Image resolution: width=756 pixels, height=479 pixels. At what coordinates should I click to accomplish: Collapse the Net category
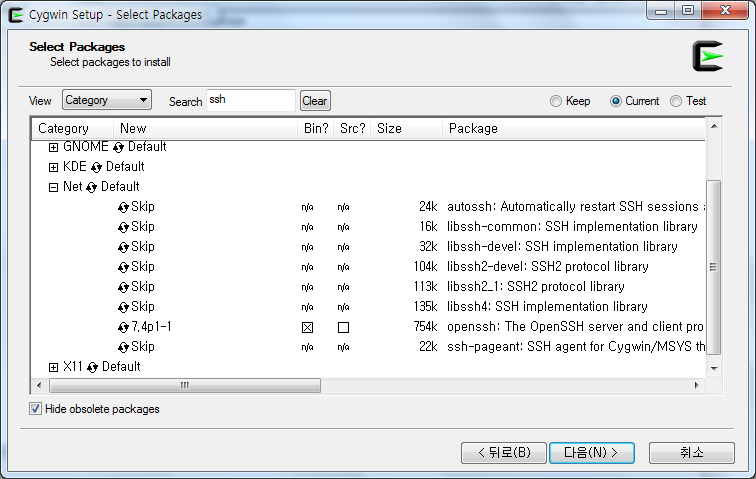(x=54, y=187)
